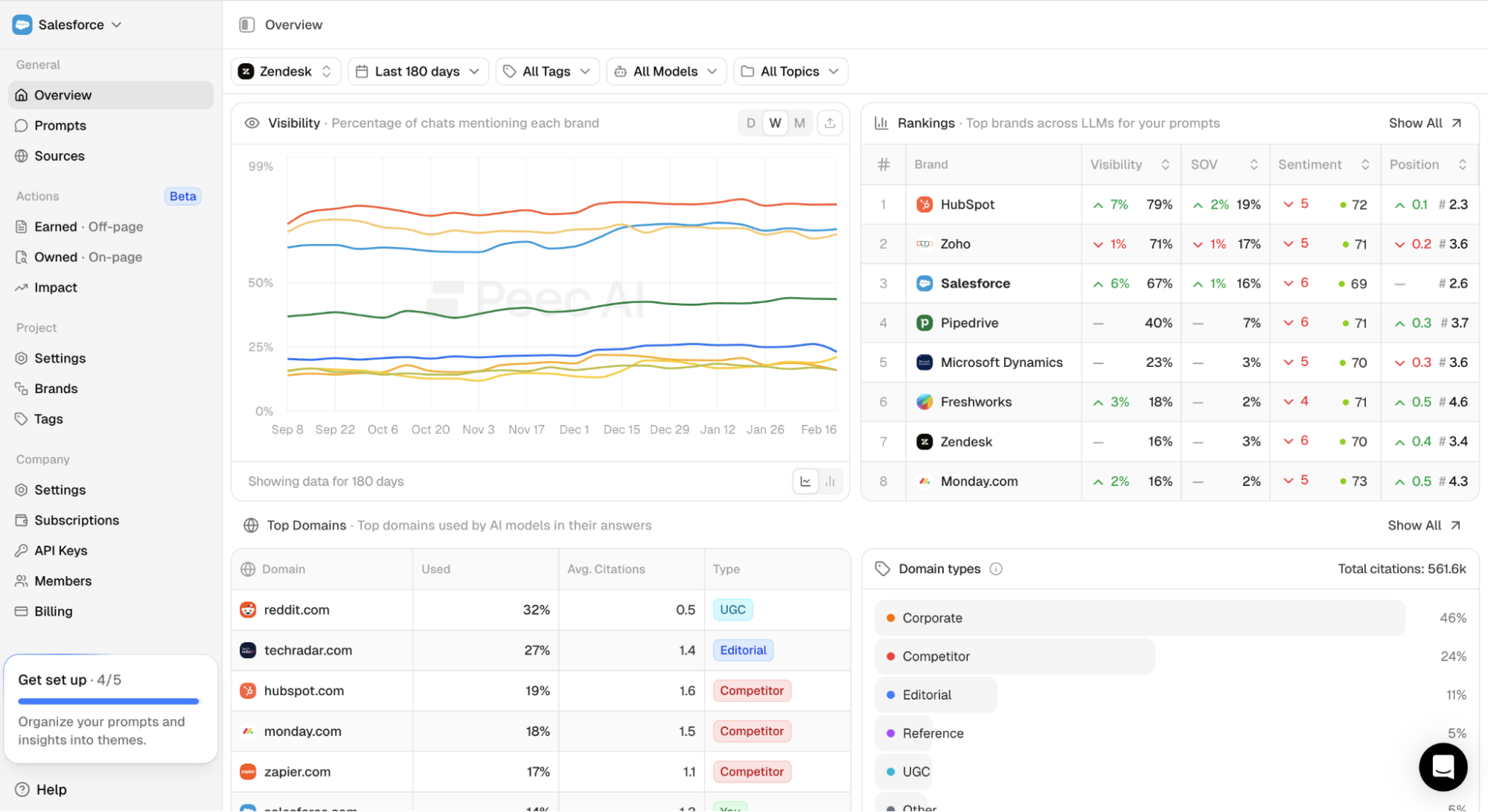
Task: Click the HubSpot brand logo in Rankings
Action: coord(924,205)
